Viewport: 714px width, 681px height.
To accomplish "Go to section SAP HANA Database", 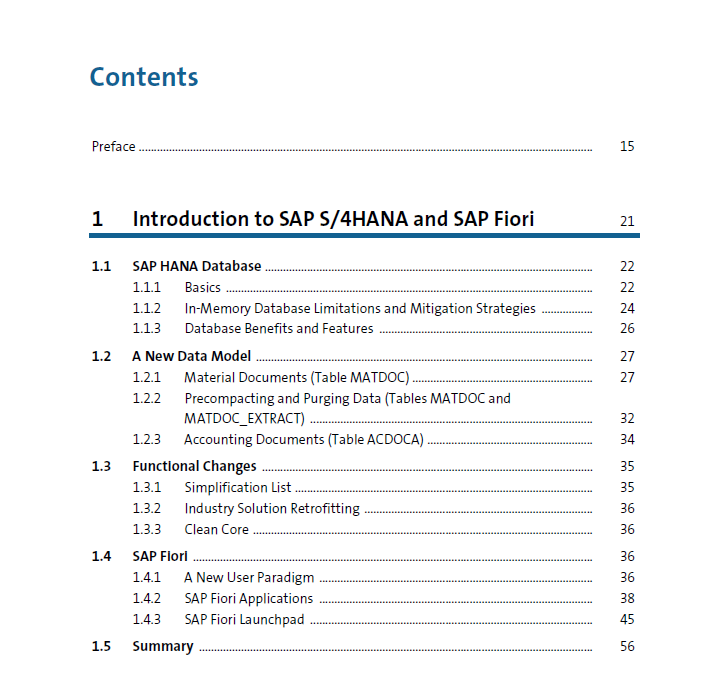I will tap(196, 267).
